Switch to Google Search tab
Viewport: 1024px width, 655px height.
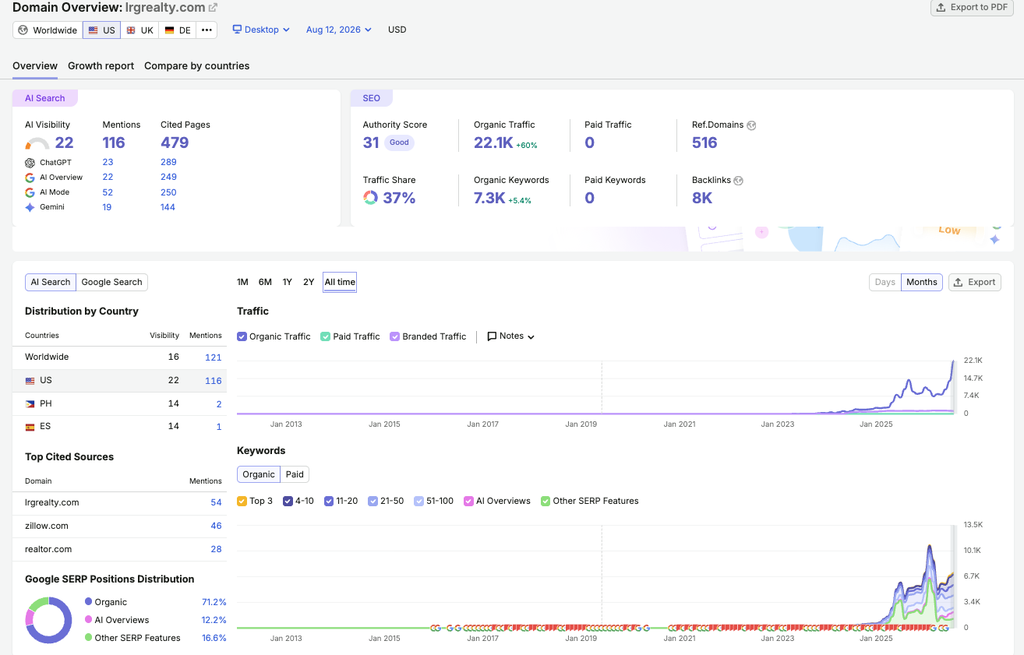(112, 282)
